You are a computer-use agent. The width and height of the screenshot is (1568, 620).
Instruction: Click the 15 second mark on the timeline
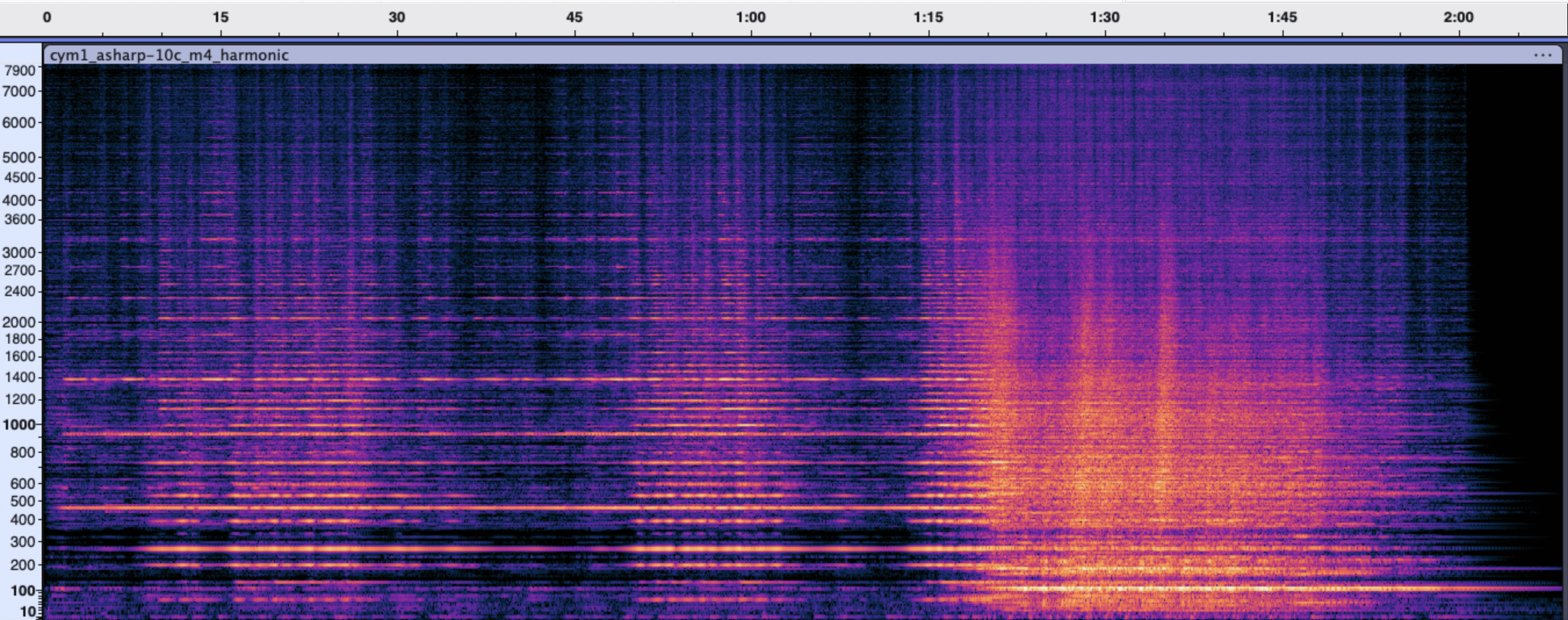click(x=221, y=17)
